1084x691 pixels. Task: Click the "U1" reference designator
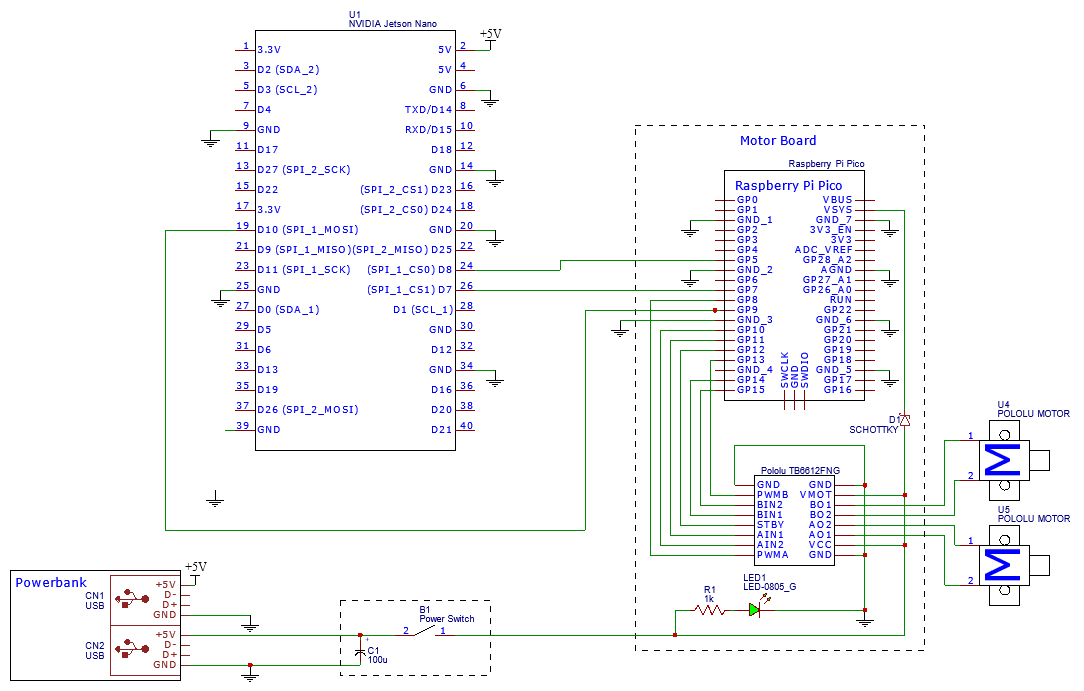coord(354,15)
